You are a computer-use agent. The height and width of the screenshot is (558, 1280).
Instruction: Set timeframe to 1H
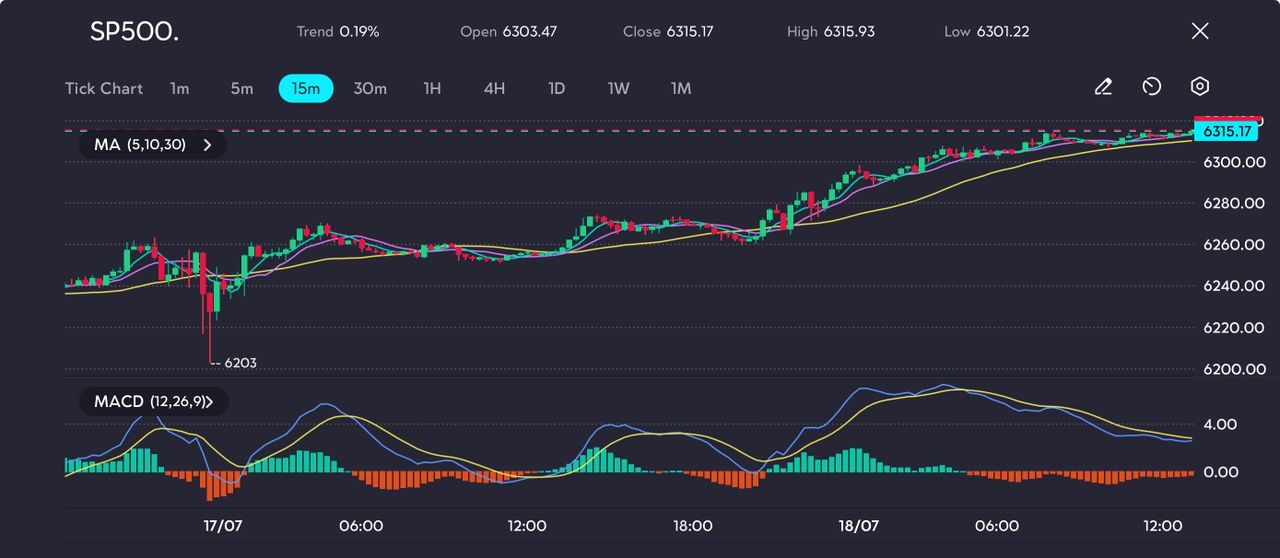[432, 89]
